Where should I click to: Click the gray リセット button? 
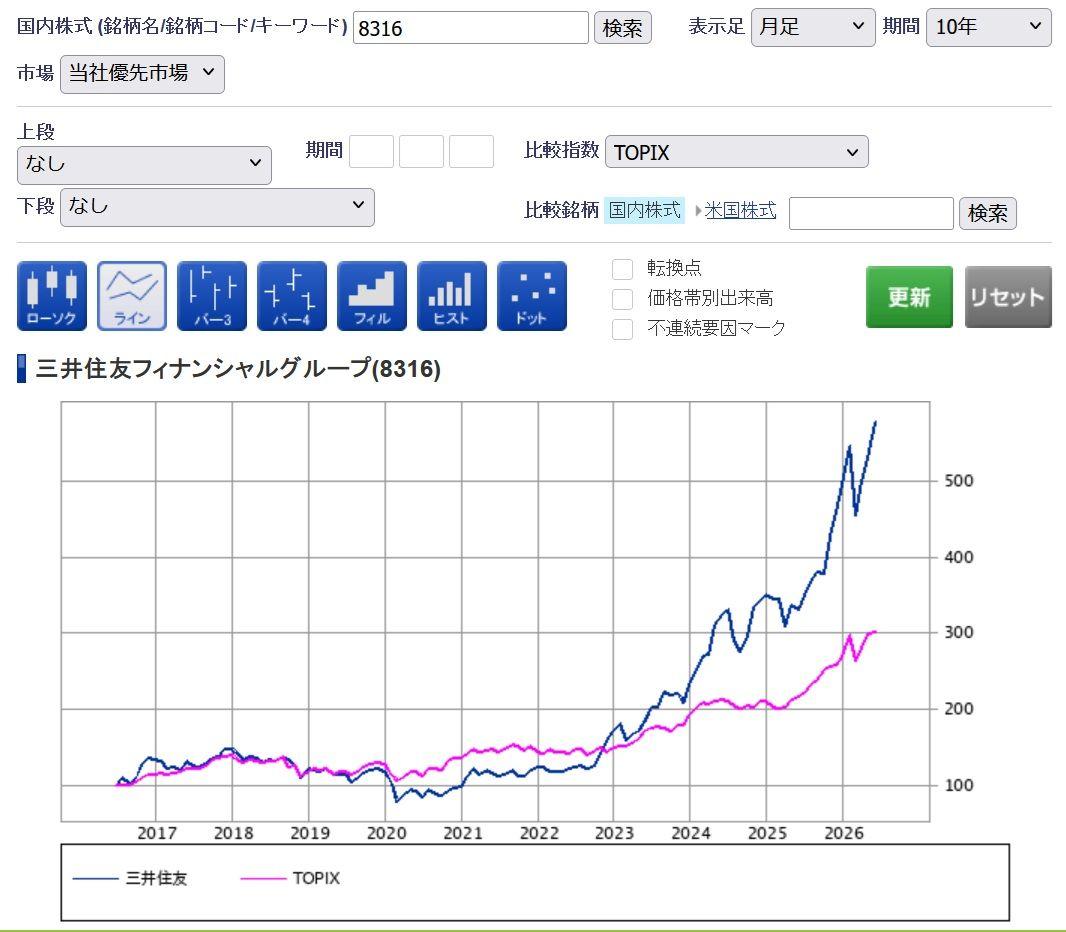pos(1008,297)
